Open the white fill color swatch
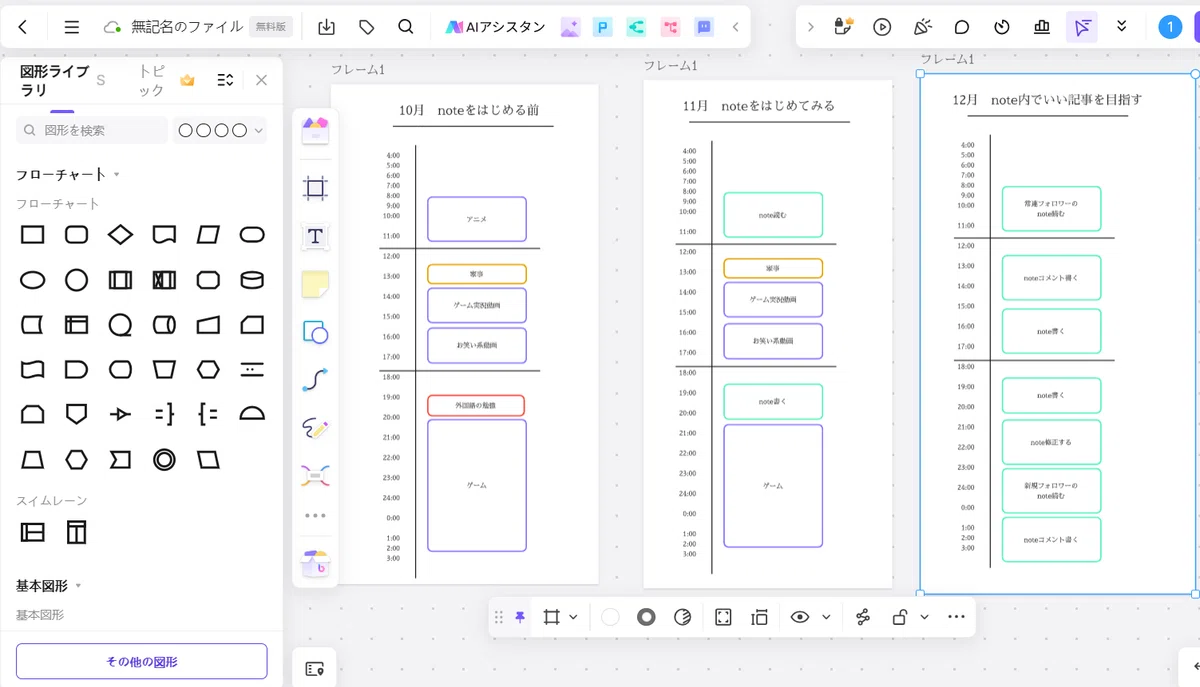1200x687 pixels. (610, 617)
